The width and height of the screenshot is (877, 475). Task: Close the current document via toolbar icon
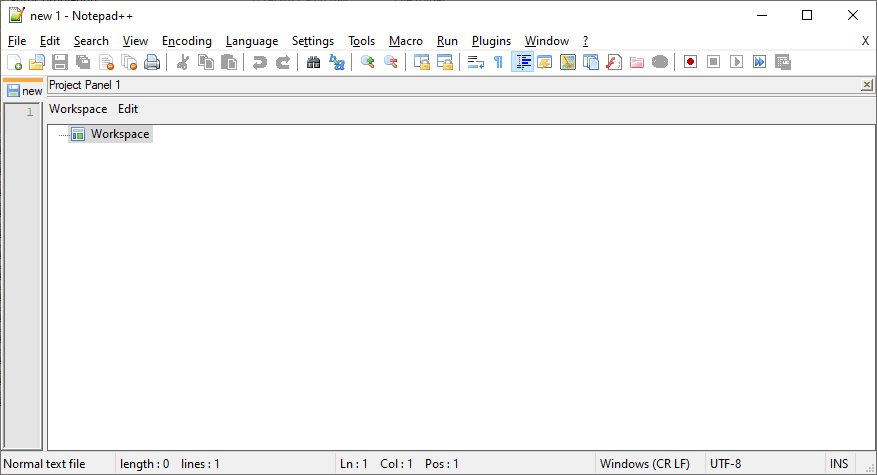point(106,62)
